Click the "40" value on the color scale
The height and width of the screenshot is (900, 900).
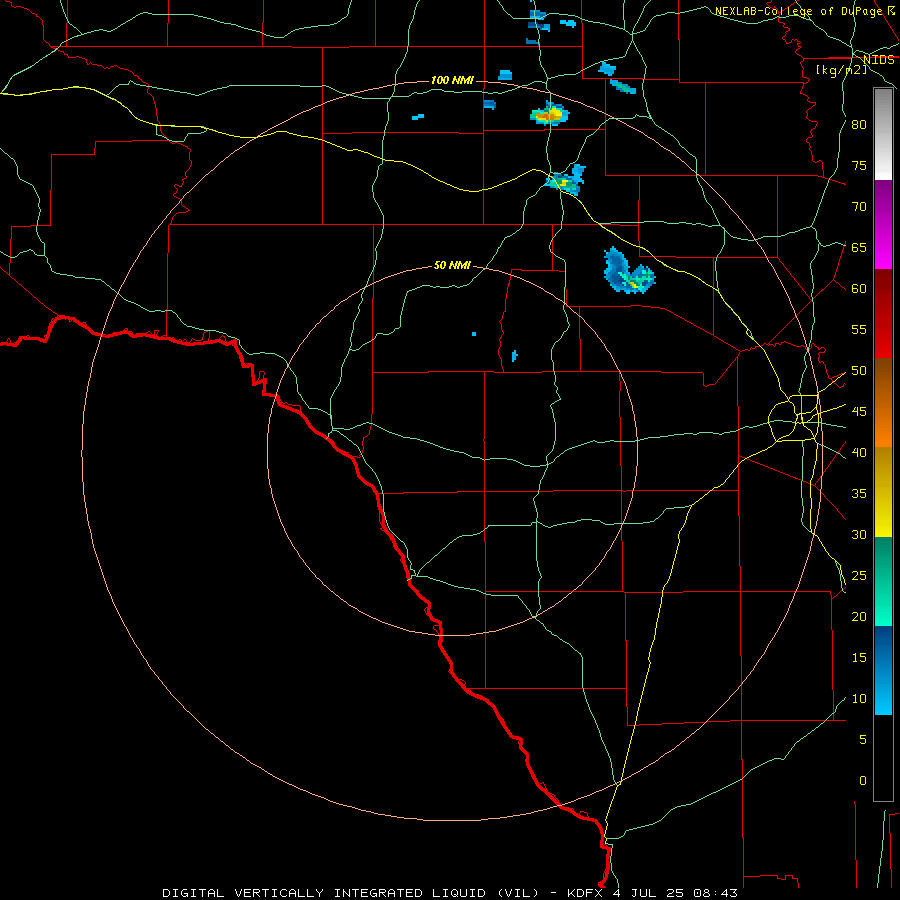pos(859,452)
